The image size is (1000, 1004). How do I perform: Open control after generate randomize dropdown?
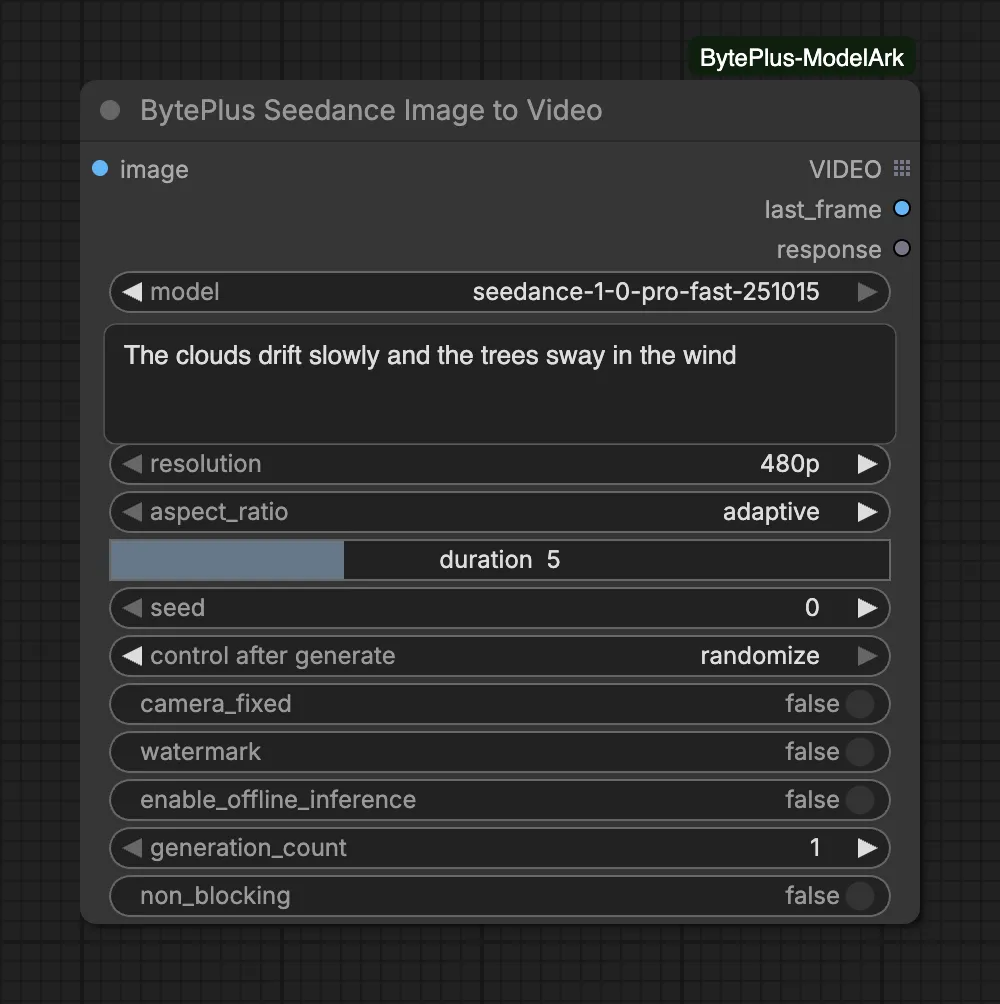(x=499, y=656)
